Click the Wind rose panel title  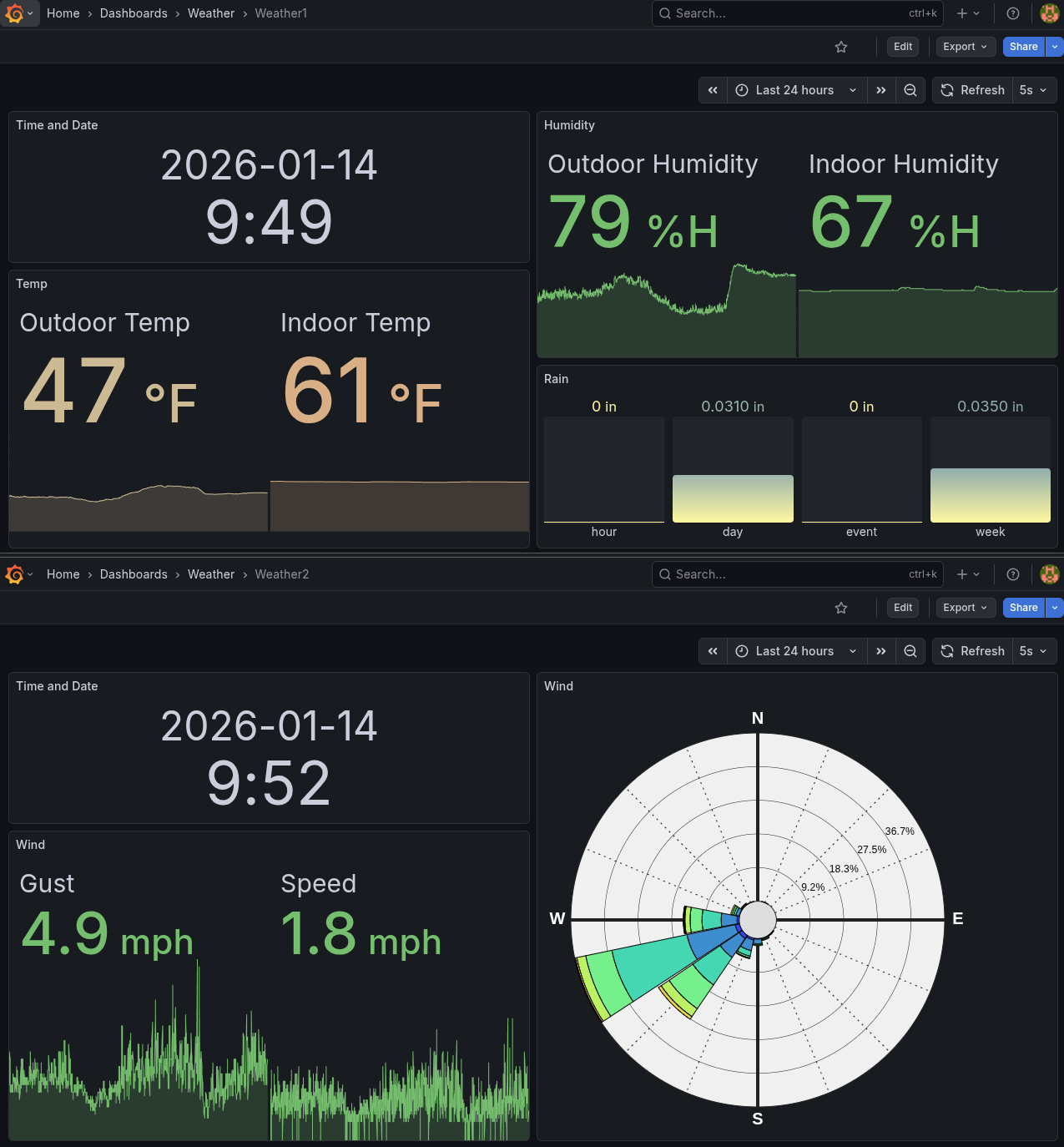[558, 686]
